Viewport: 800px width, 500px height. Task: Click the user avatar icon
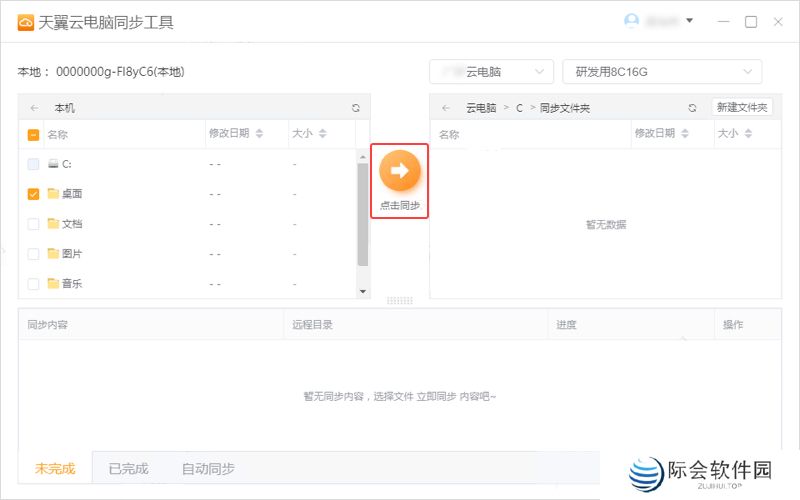tap(632, 21)
